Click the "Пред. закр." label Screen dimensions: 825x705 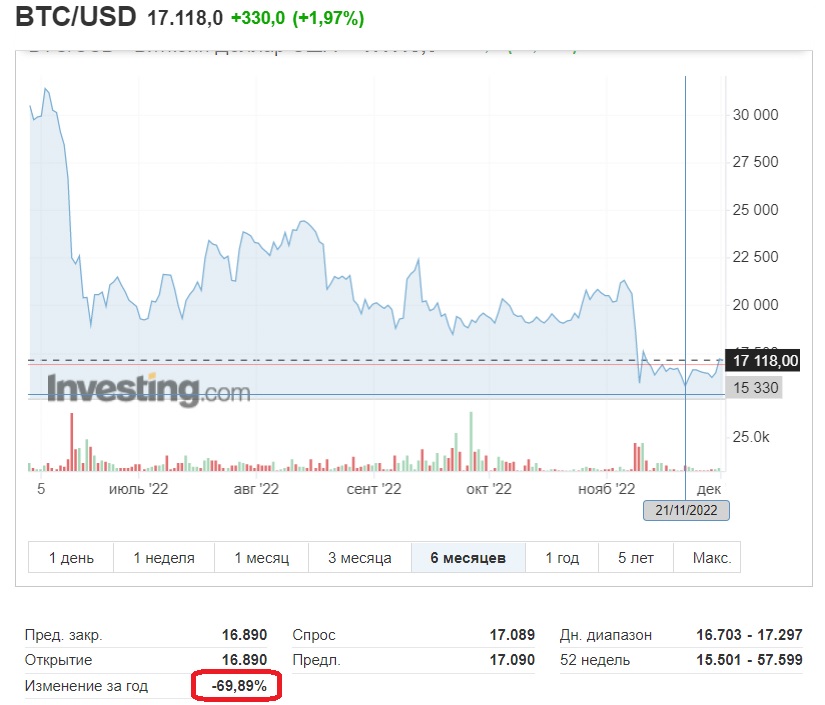coord(62,635)
